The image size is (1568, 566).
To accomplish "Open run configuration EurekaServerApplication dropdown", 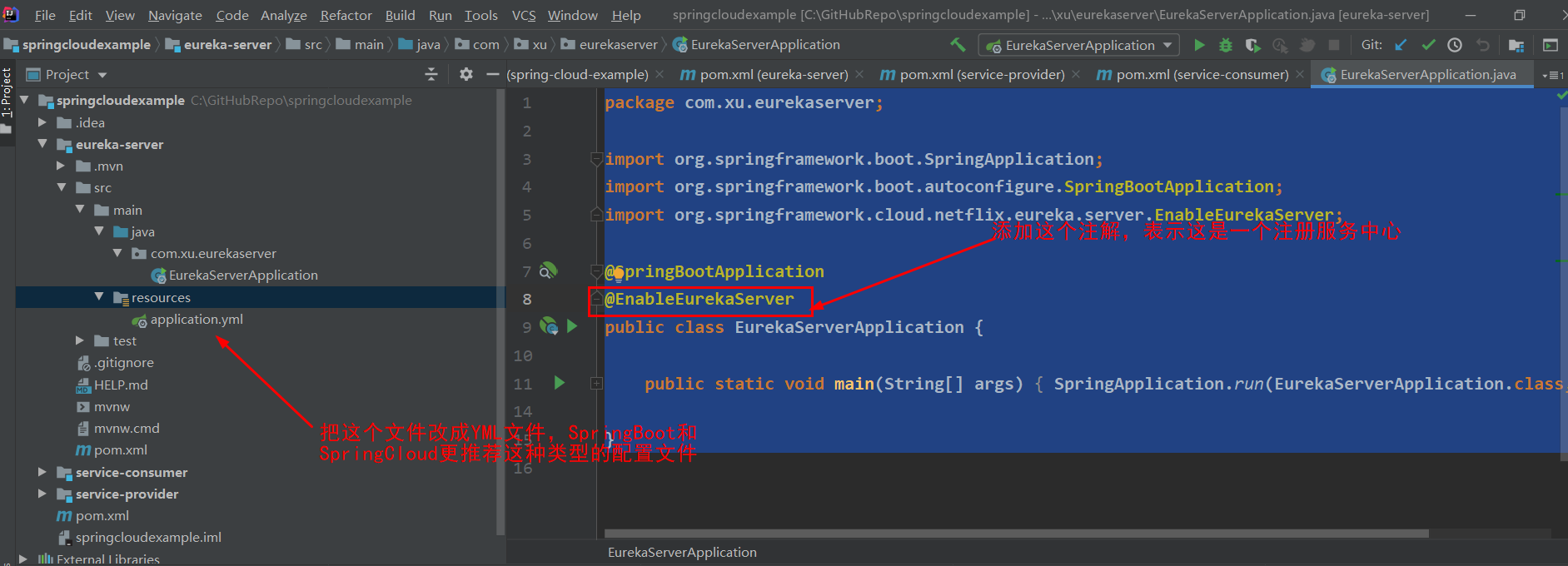I will tap(1079, 45).
